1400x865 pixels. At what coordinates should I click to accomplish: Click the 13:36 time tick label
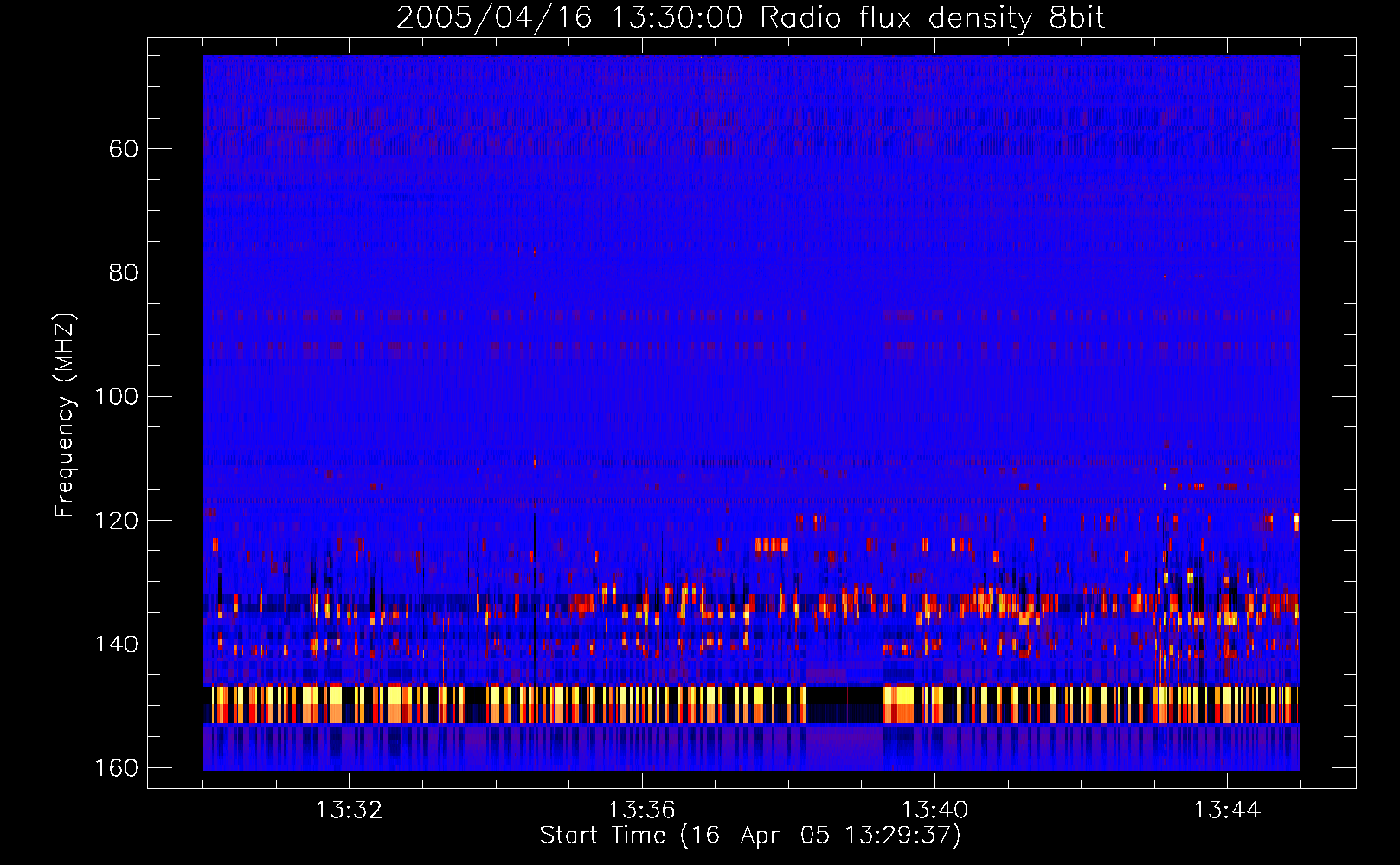point(641,811)
